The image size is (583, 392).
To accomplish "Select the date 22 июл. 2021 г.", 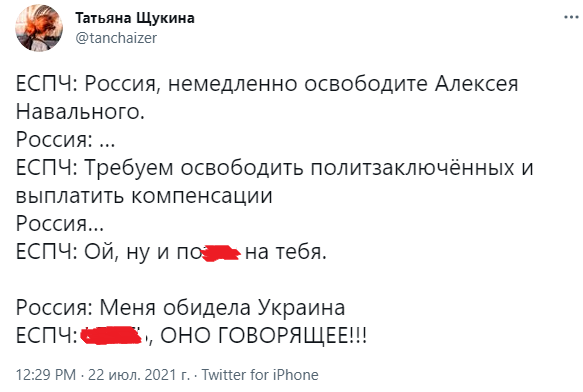I will pos(138,375).
